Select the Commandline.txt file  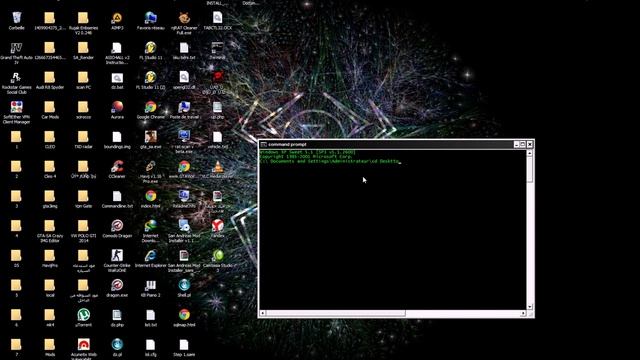117,196
